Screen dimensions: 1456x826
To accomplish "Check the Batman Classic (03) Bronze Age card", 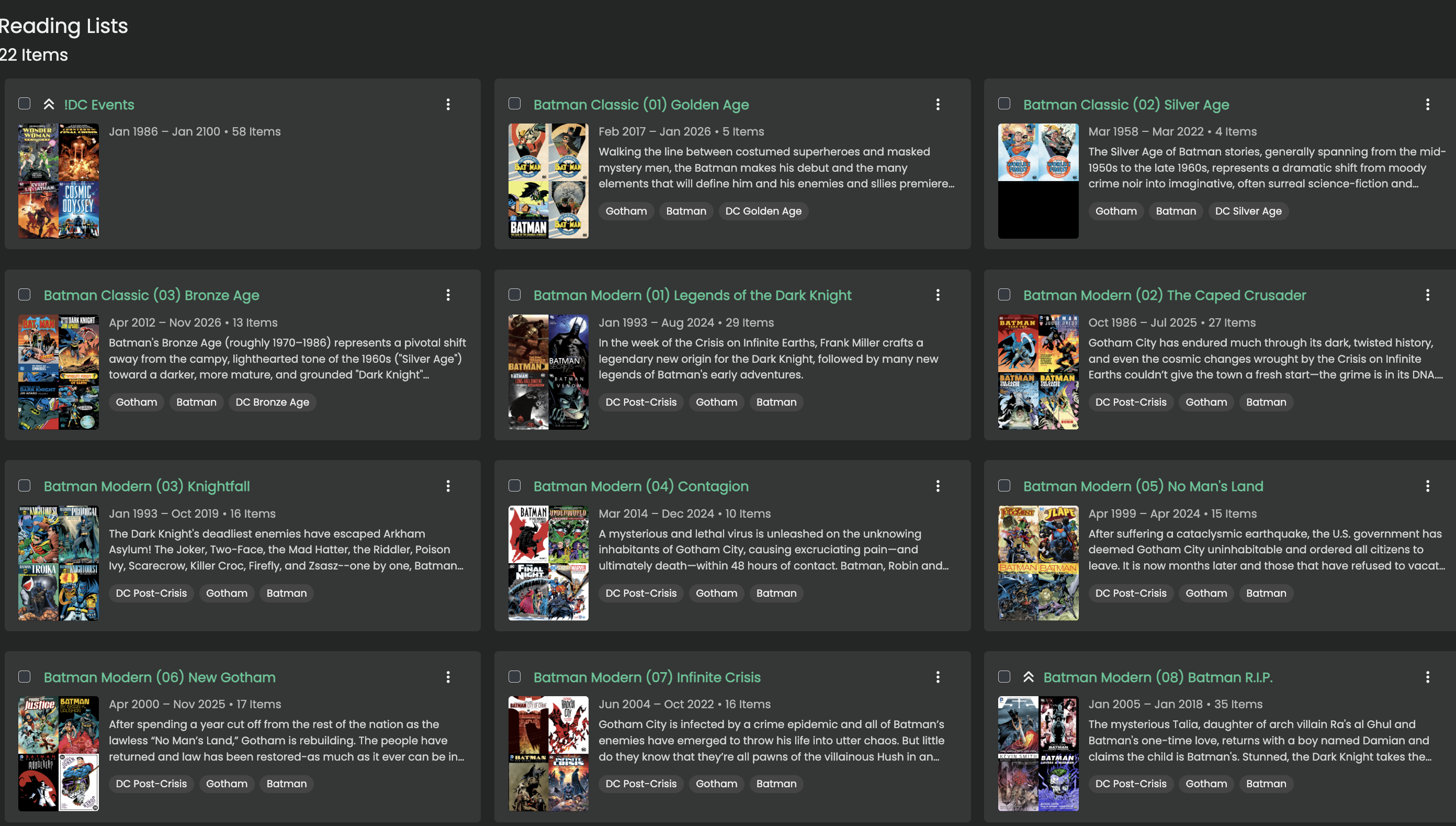I will pos(25,294).
